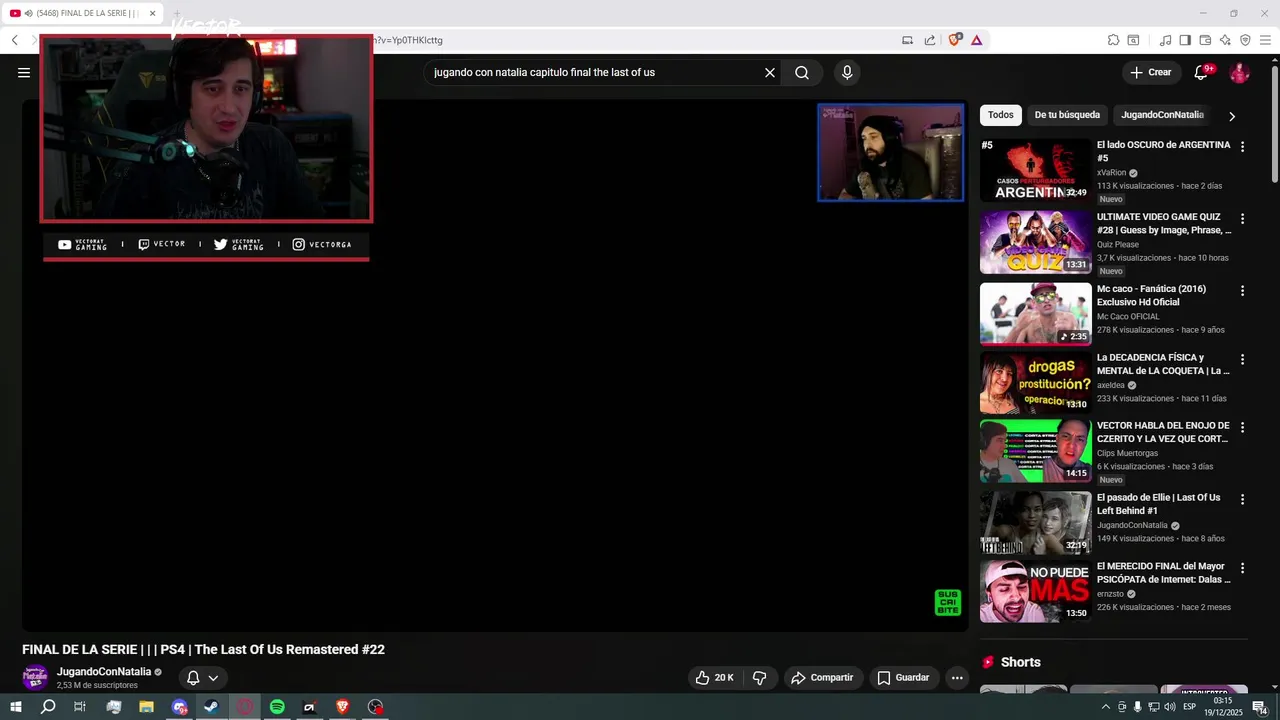This screenshot has width=1280, height=720.
Task: Open options for Mc caco Fanática video
Action: (1242, 291)
